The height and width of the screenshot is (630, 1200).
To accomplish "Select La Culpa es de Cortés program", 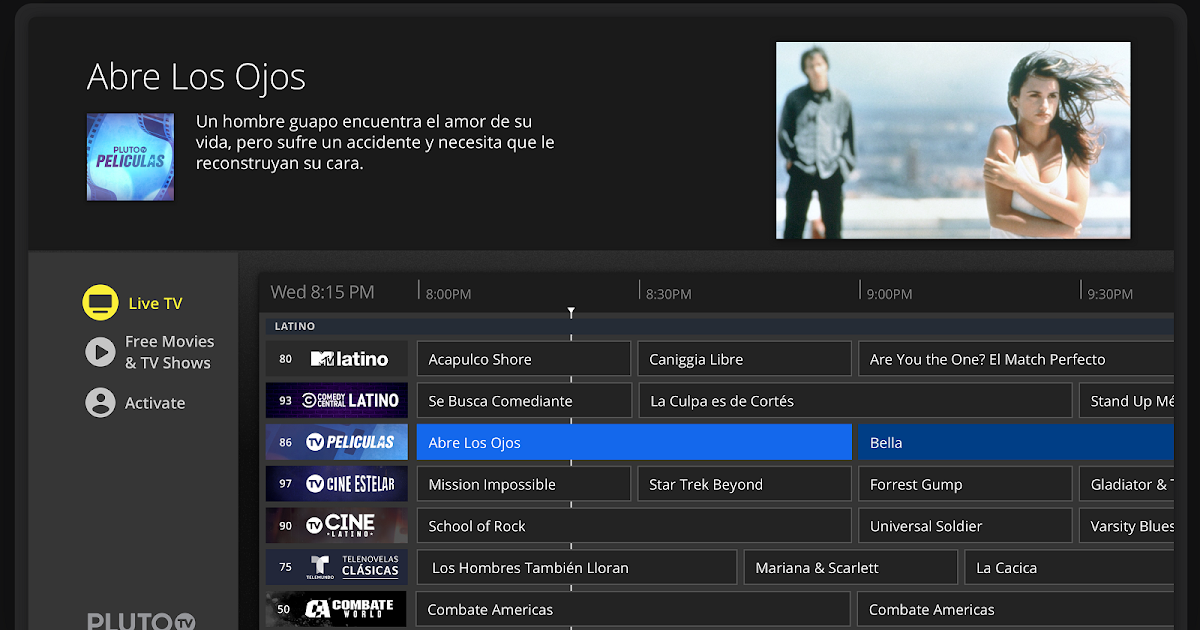I will 855,401.
